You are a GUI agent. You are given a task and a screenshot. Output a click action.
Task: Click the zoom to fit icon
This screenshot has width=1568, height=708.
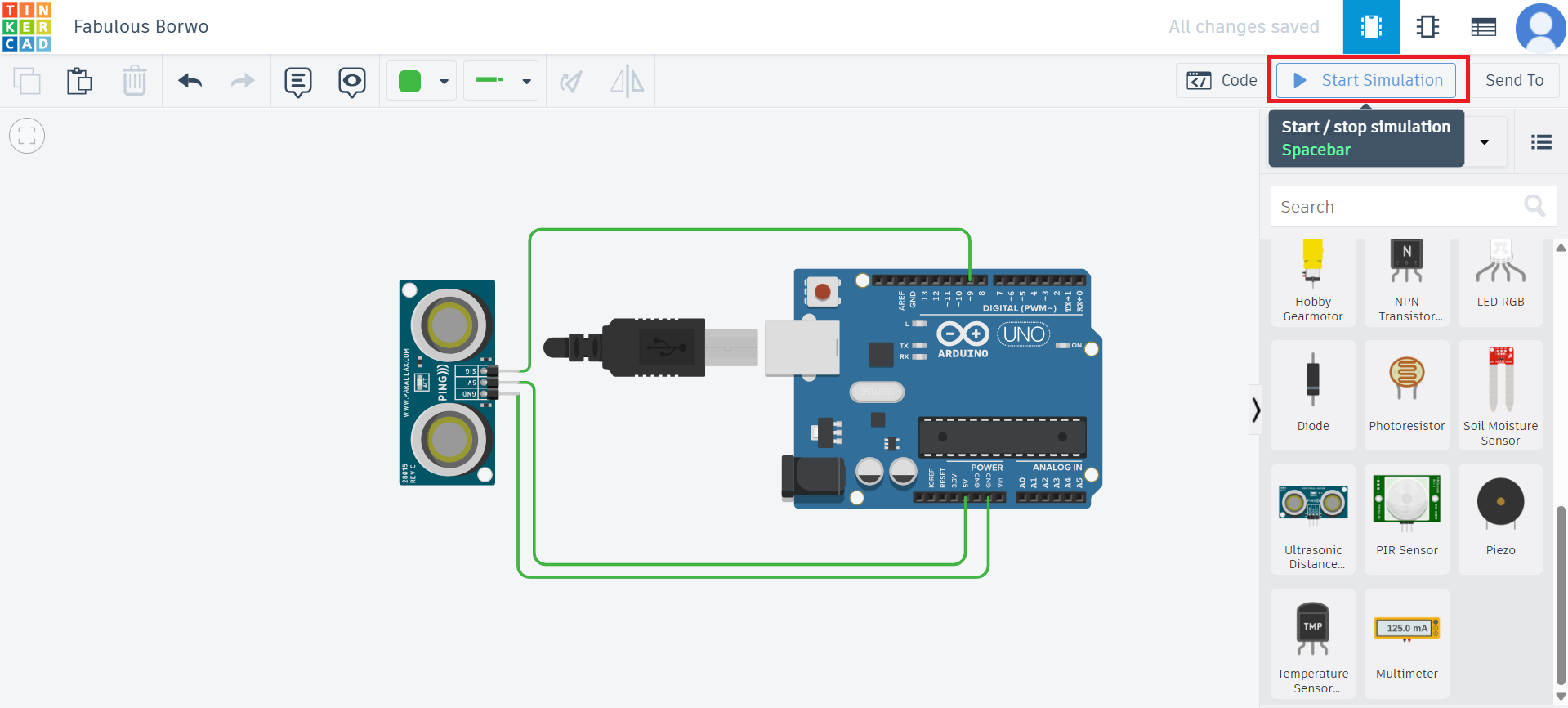coord(27,136)
